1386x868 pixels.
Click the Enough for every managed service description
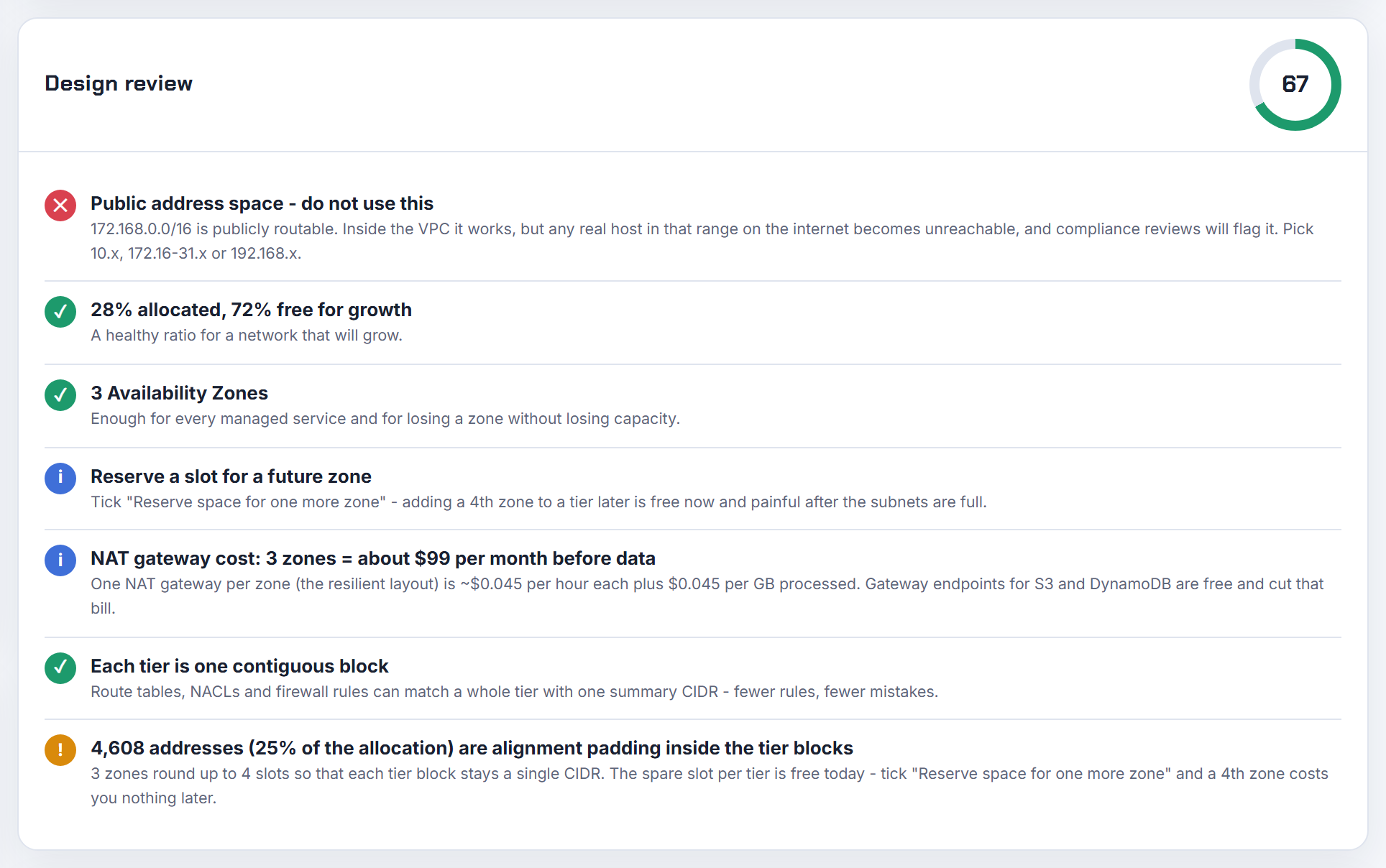[385, 419]
